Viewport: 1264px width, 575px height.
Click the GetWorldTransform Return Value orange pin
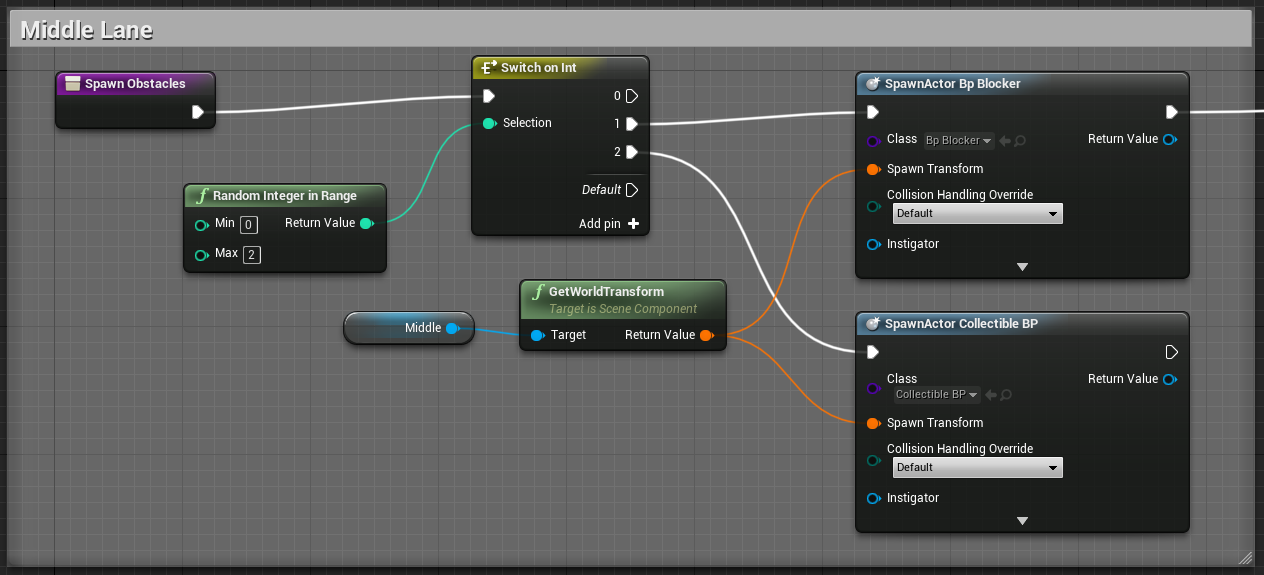(x=706, y=335)
